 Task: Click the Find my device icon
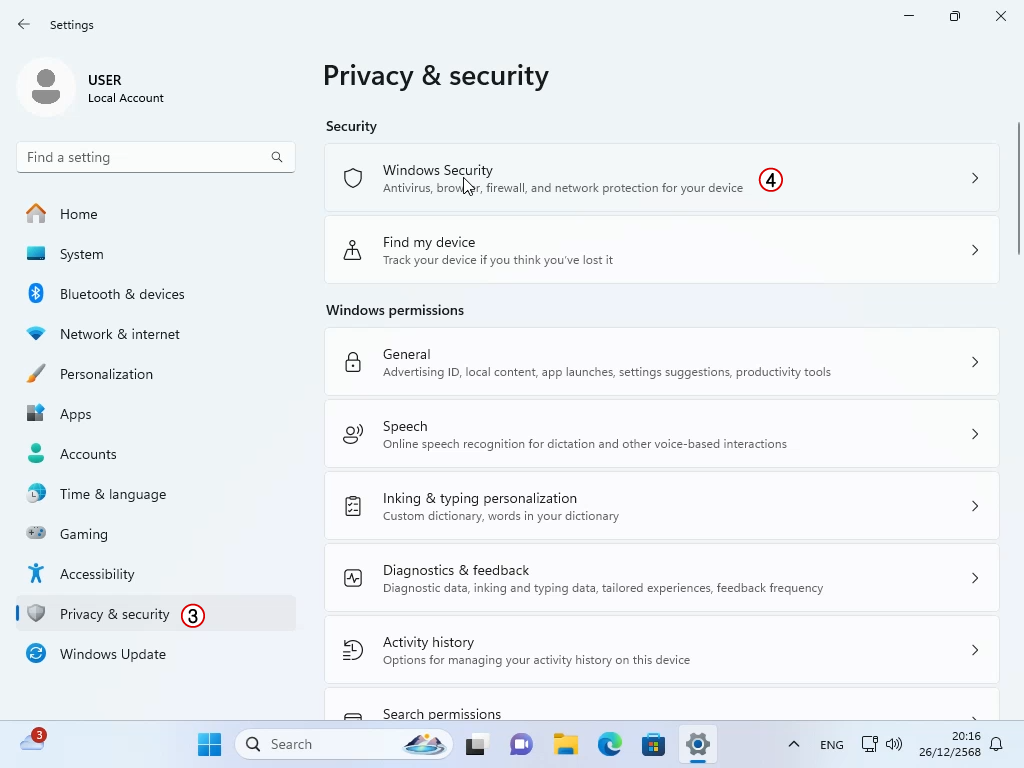[x=353, y=250]
